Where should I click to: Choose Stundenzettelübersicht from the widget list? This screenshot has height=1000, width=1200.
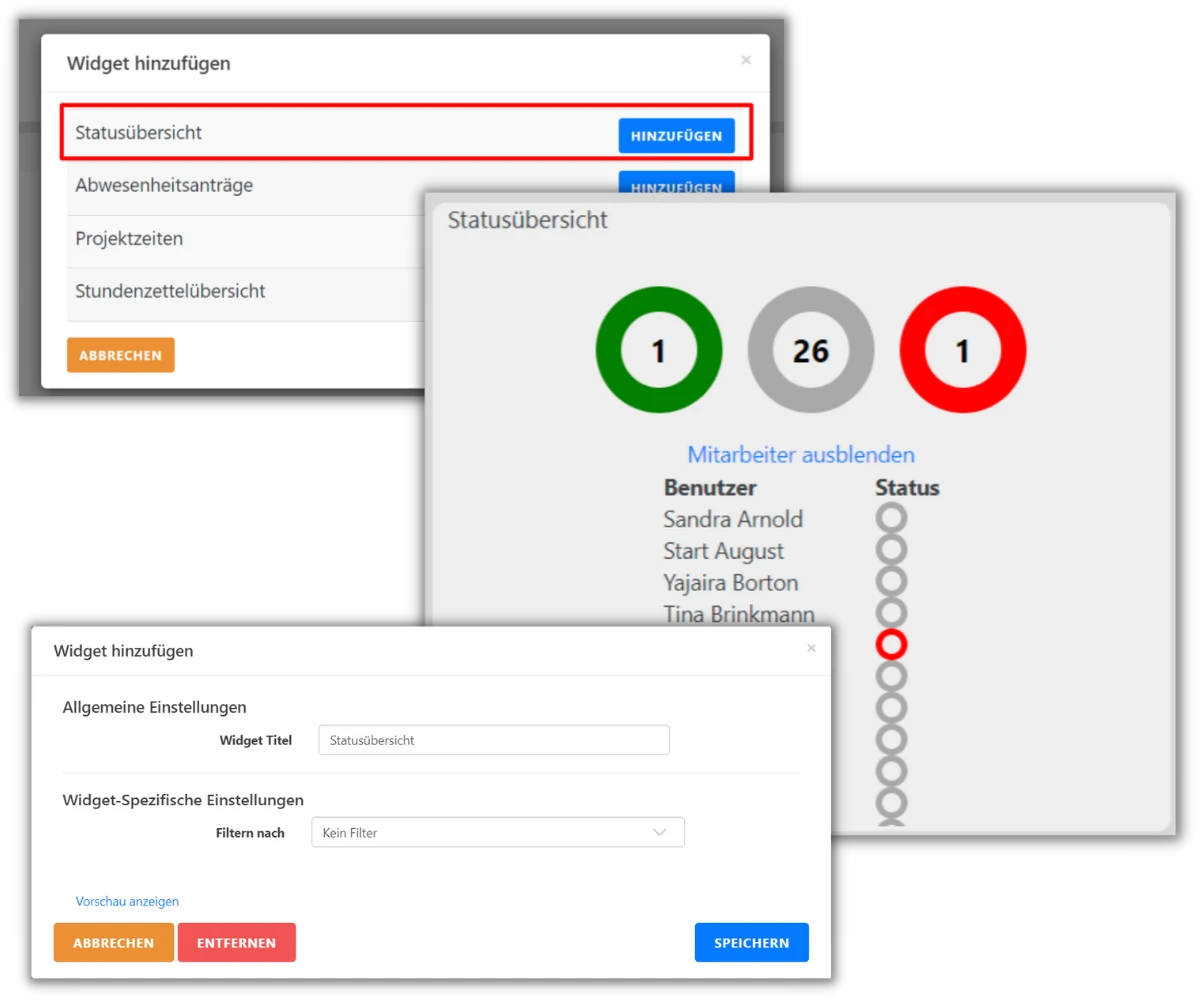pos(170,291)
